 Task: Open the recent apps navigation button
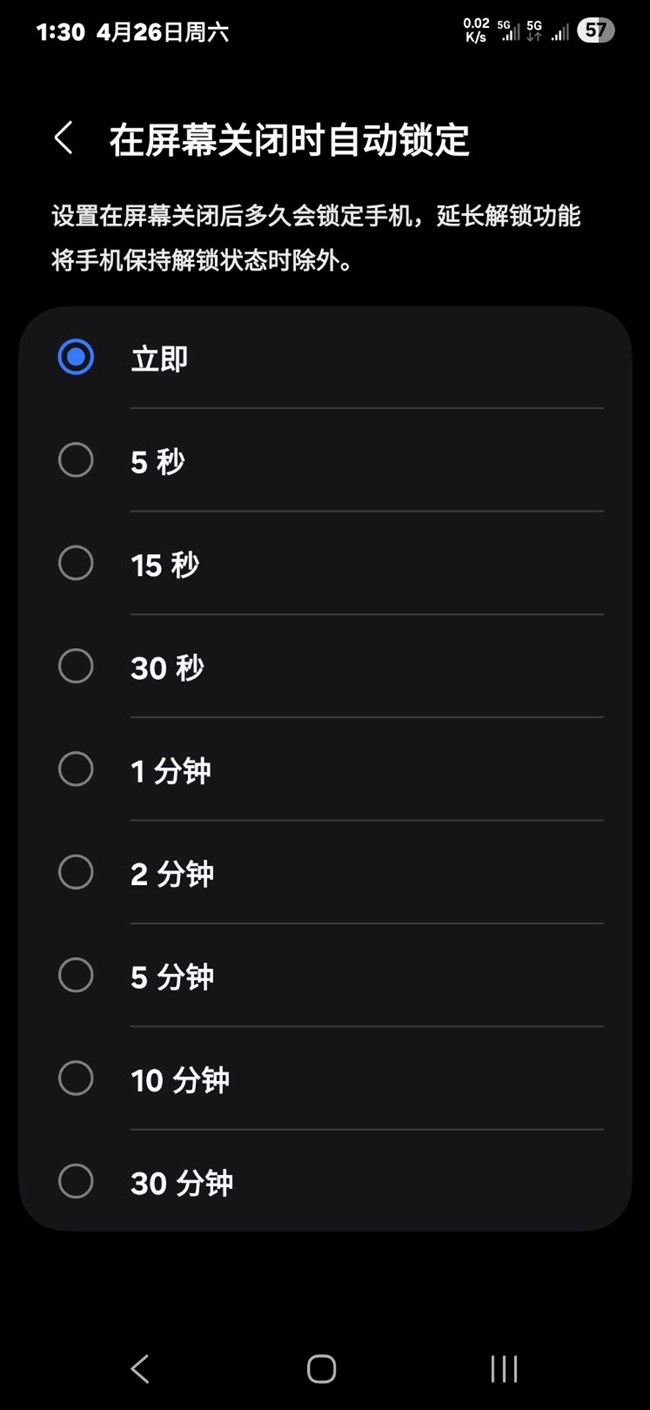pyautogui.click(x=503, y=1369)
